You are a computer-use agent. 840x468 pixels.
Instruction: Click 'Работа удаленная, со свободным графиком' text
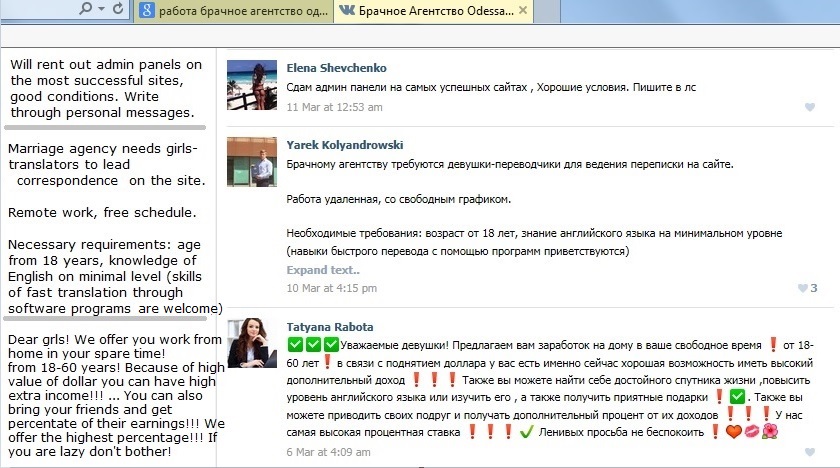click(399, 199)
